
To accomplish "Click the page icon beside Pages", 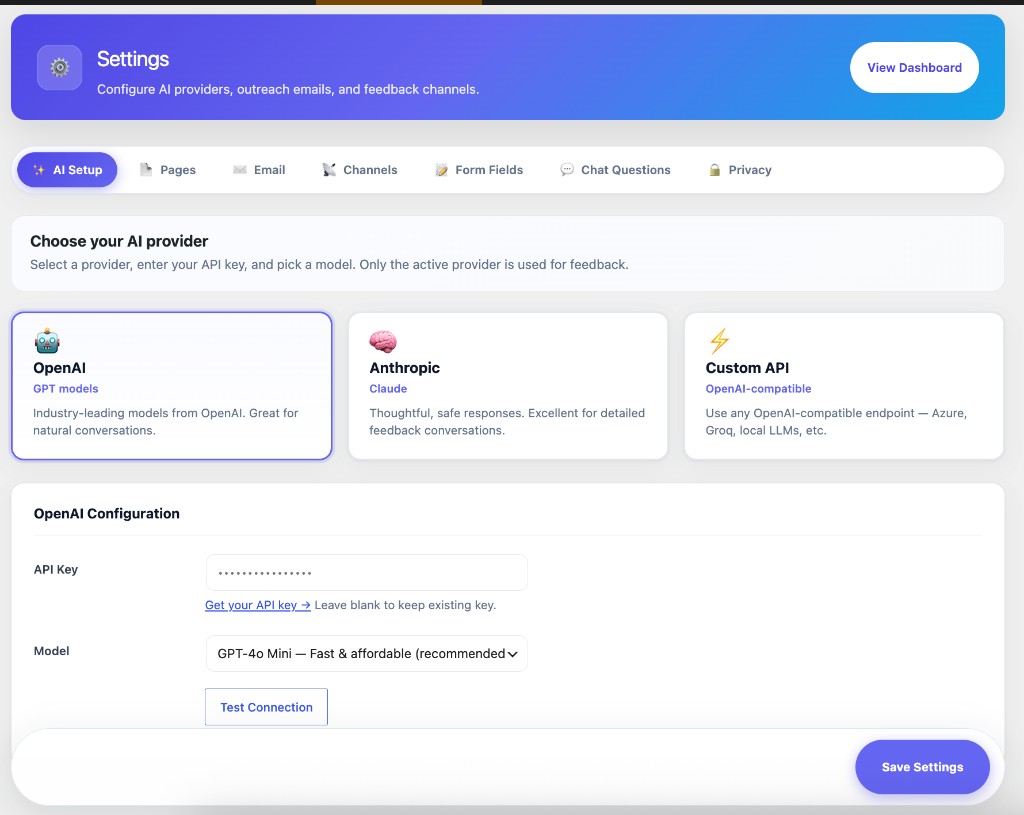I will tap(146, 170).
